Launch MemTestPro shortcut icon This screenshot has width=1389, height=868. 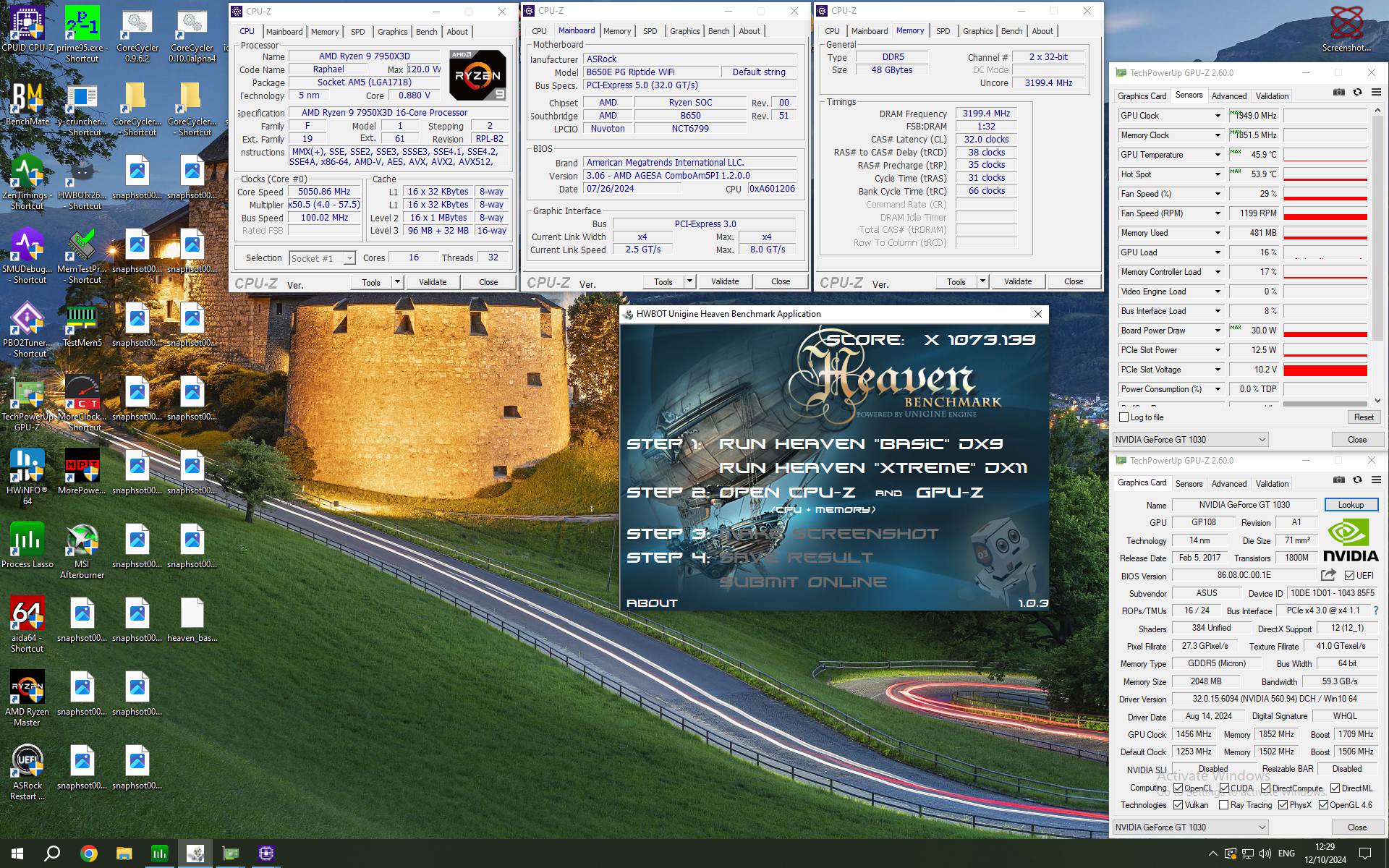82,256
